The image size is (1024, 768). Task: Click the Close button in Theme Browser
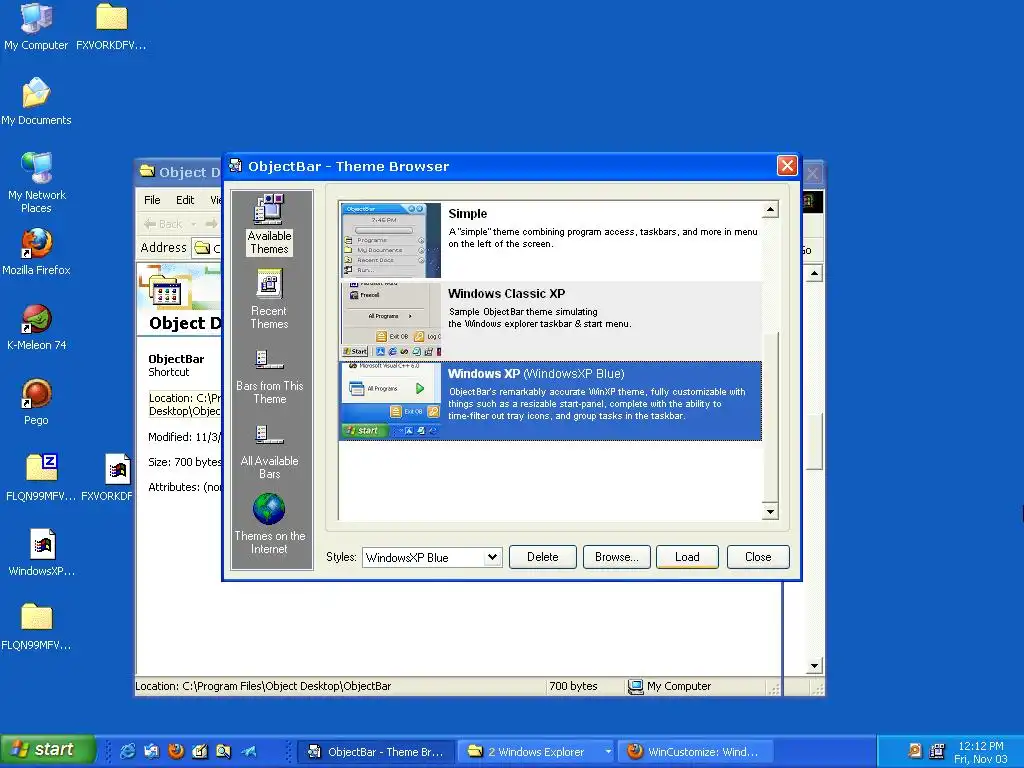[758, 557]
